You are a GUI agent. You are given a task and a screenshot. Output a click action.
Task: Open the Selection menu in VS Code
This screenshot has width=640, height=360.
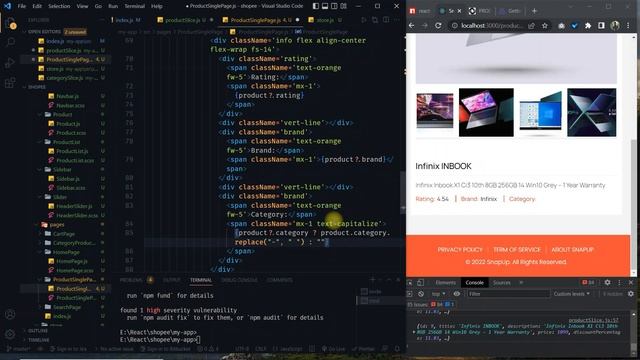[x=59, y=6]
